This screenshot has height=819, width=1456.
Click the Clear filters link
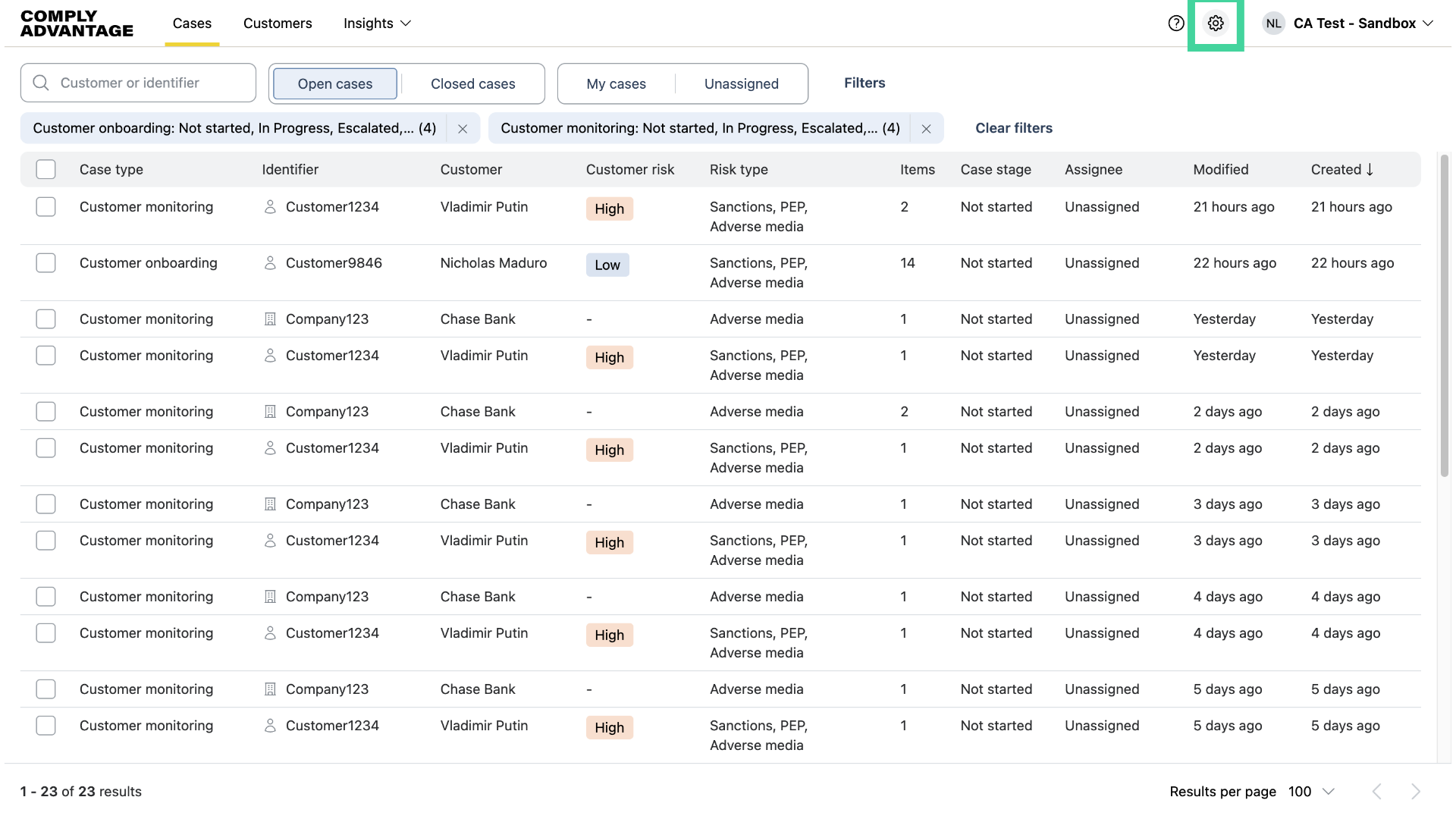[x=1014, y=128]
